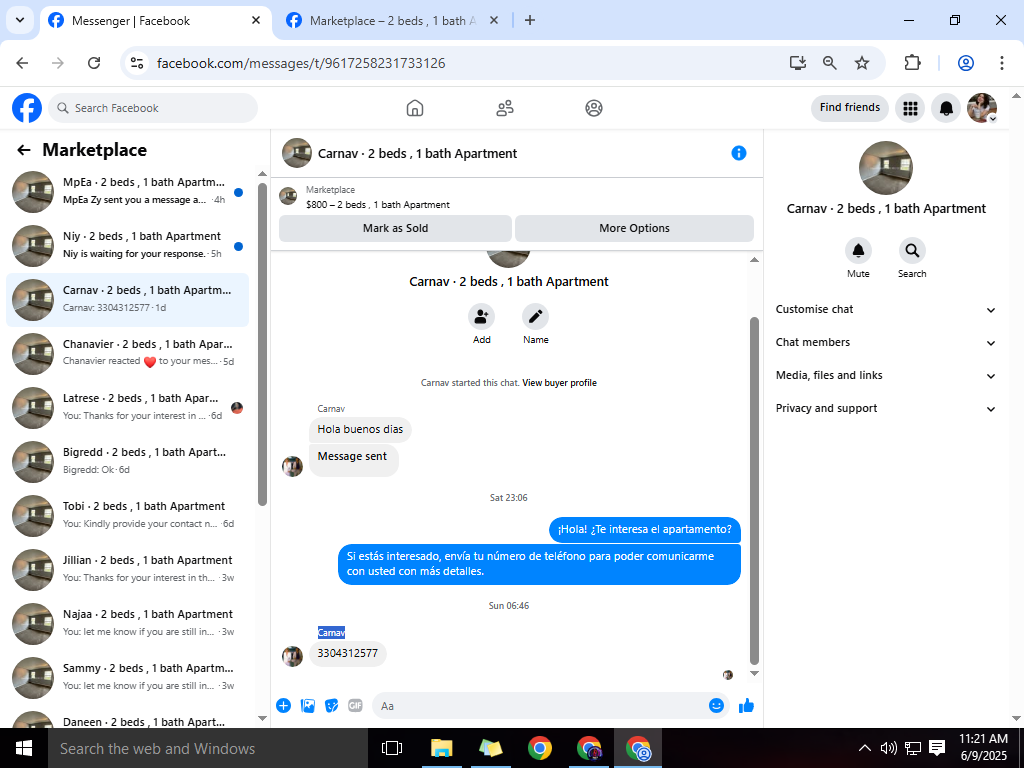1024x768 pixels.
Task: View site information icon in address bar
Action: (136, 63)
